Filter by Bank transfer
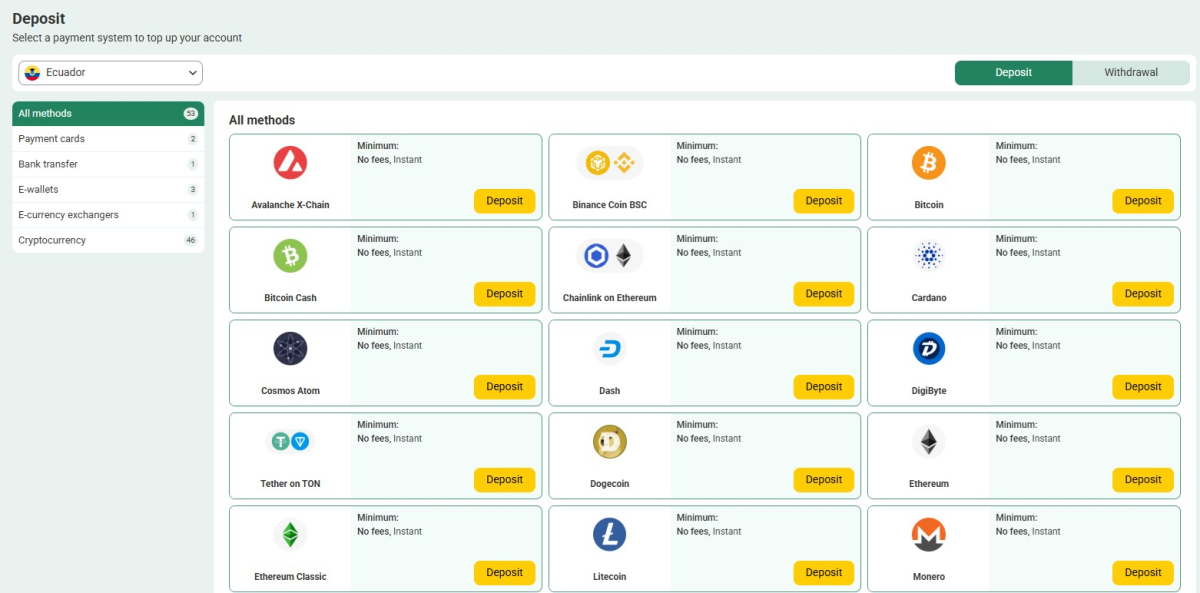Viewport: 1200px width, 593px height. click(108, 164)
